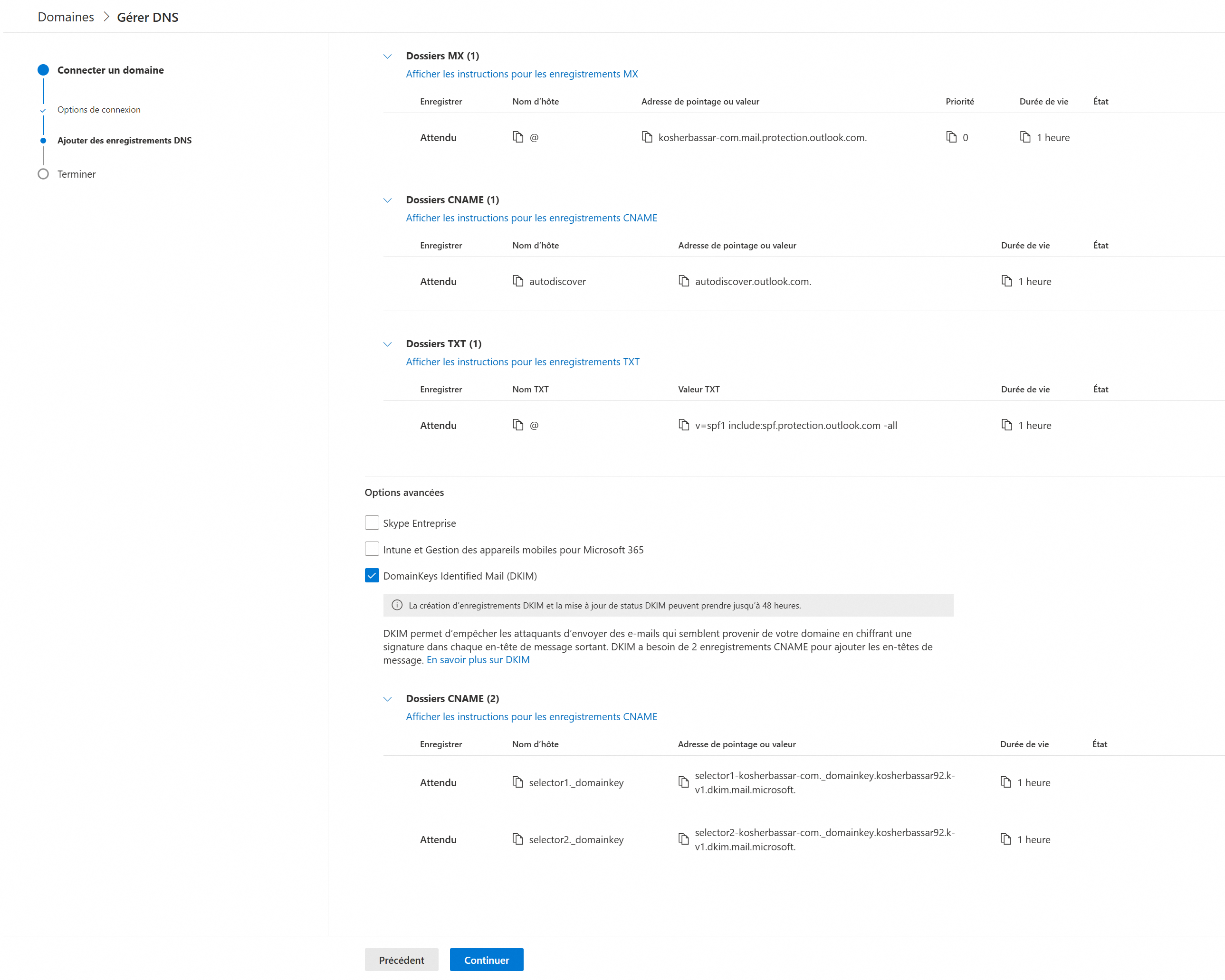Copy the MX record pointing address value
The height and width of the screenshot is (980, 1225).
coord(647,137)
